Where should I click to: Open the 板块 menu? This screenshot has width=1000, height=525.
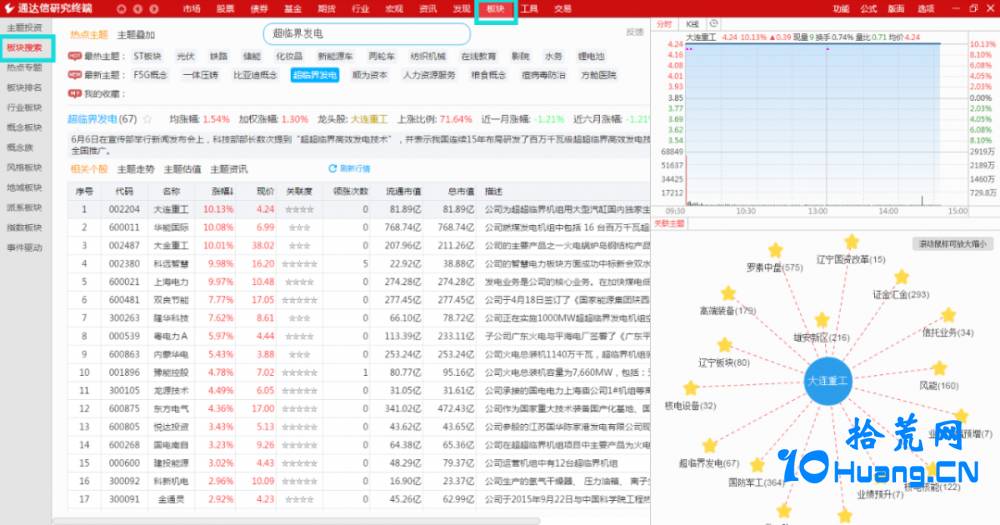496,9
